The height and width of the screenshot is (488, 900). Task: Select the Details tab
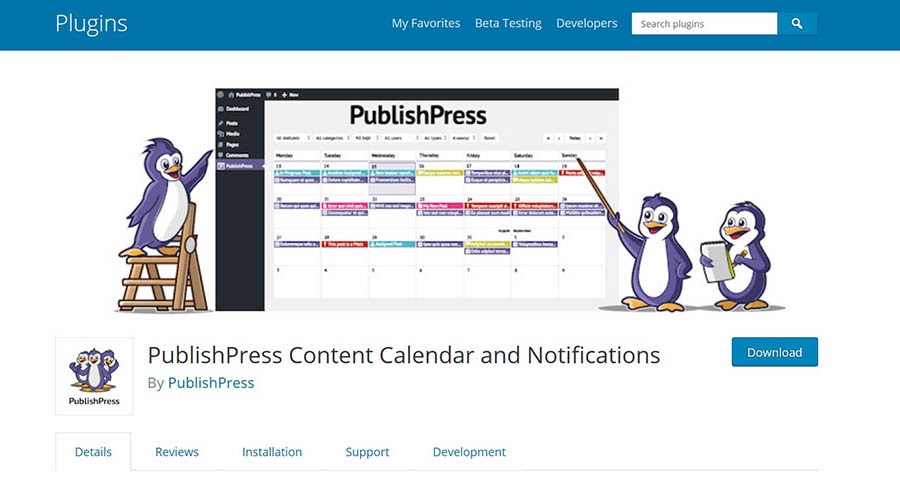point(93,452)
